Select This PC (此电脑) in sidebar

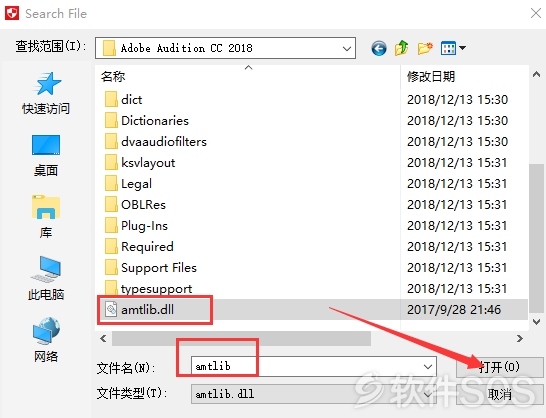point(46,279)
